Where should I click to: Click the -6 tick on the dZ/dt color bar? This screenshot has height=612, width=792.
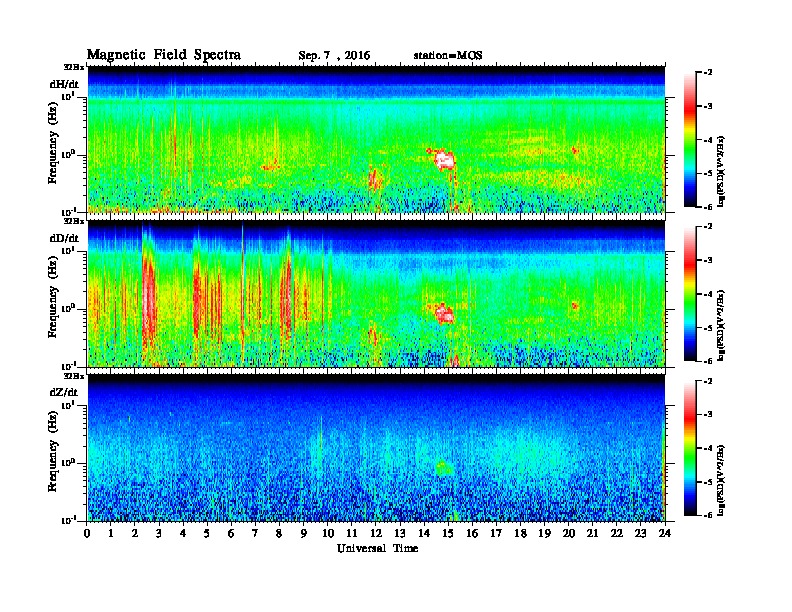708,515
